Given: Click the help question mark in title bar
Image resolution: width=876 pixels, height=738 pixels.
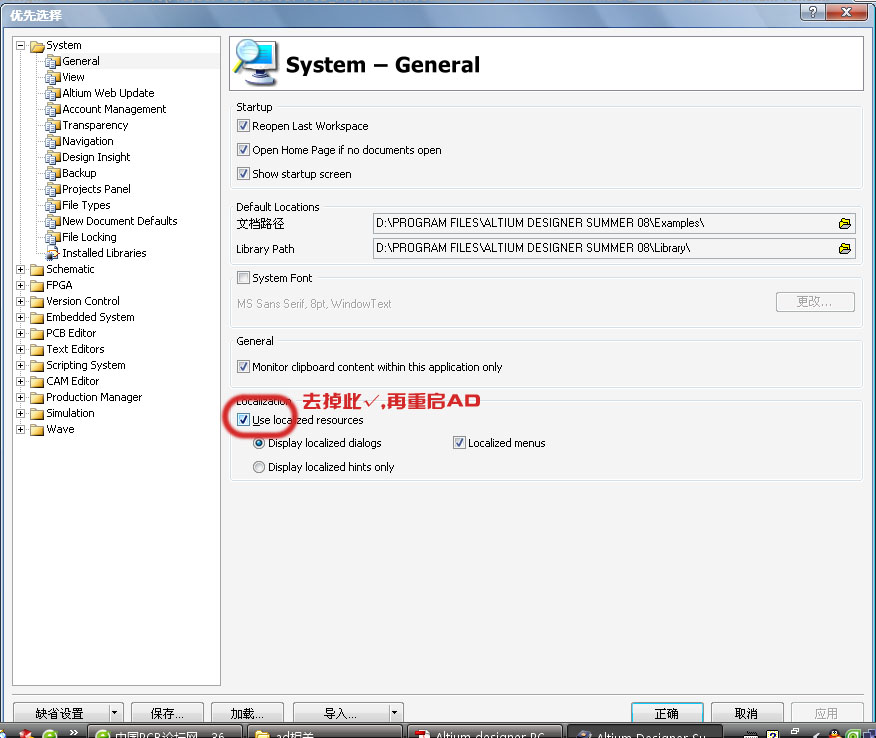Looking at the screenshot, I should point(812,12).
